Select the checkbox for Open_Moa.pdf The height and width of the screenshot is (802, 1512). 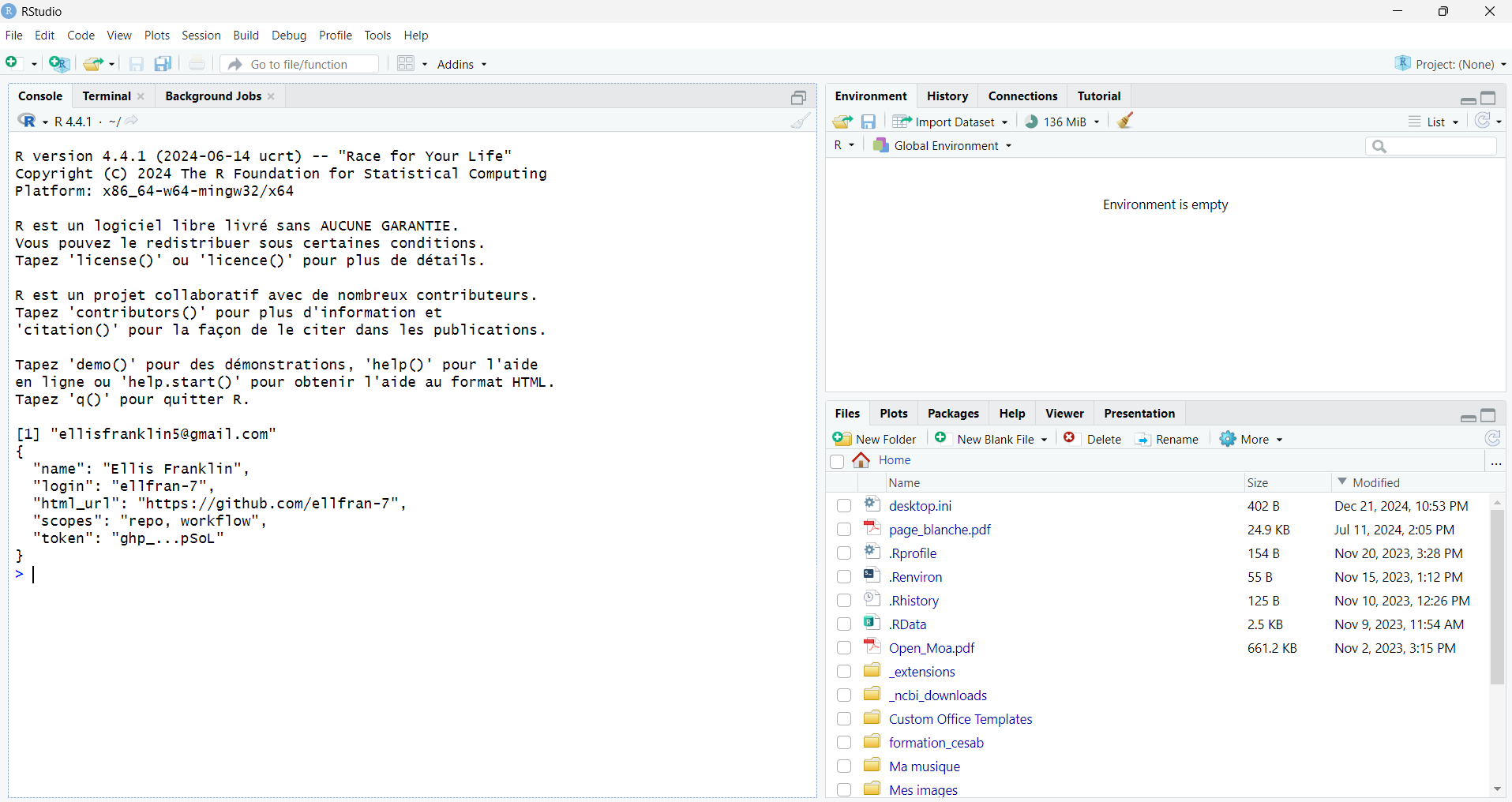844,648
